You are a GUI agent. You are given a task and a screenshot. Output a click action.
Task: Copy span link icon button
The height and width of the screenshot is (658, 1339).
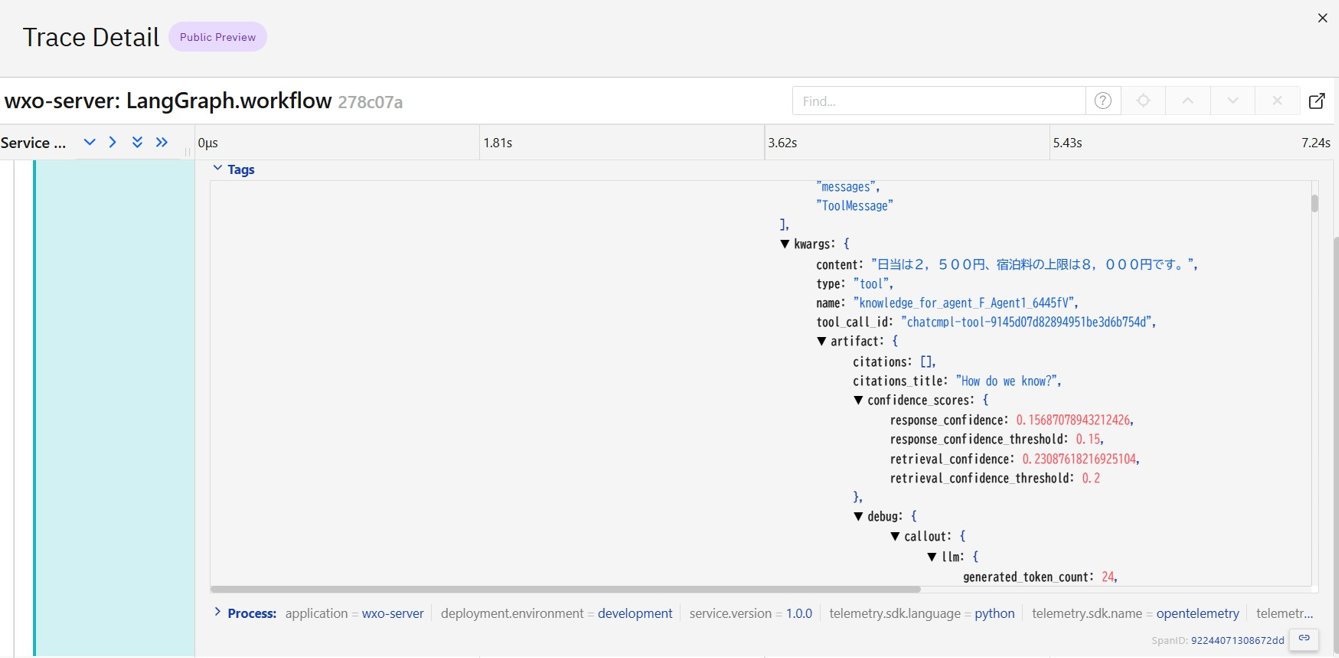(1304, 639)
